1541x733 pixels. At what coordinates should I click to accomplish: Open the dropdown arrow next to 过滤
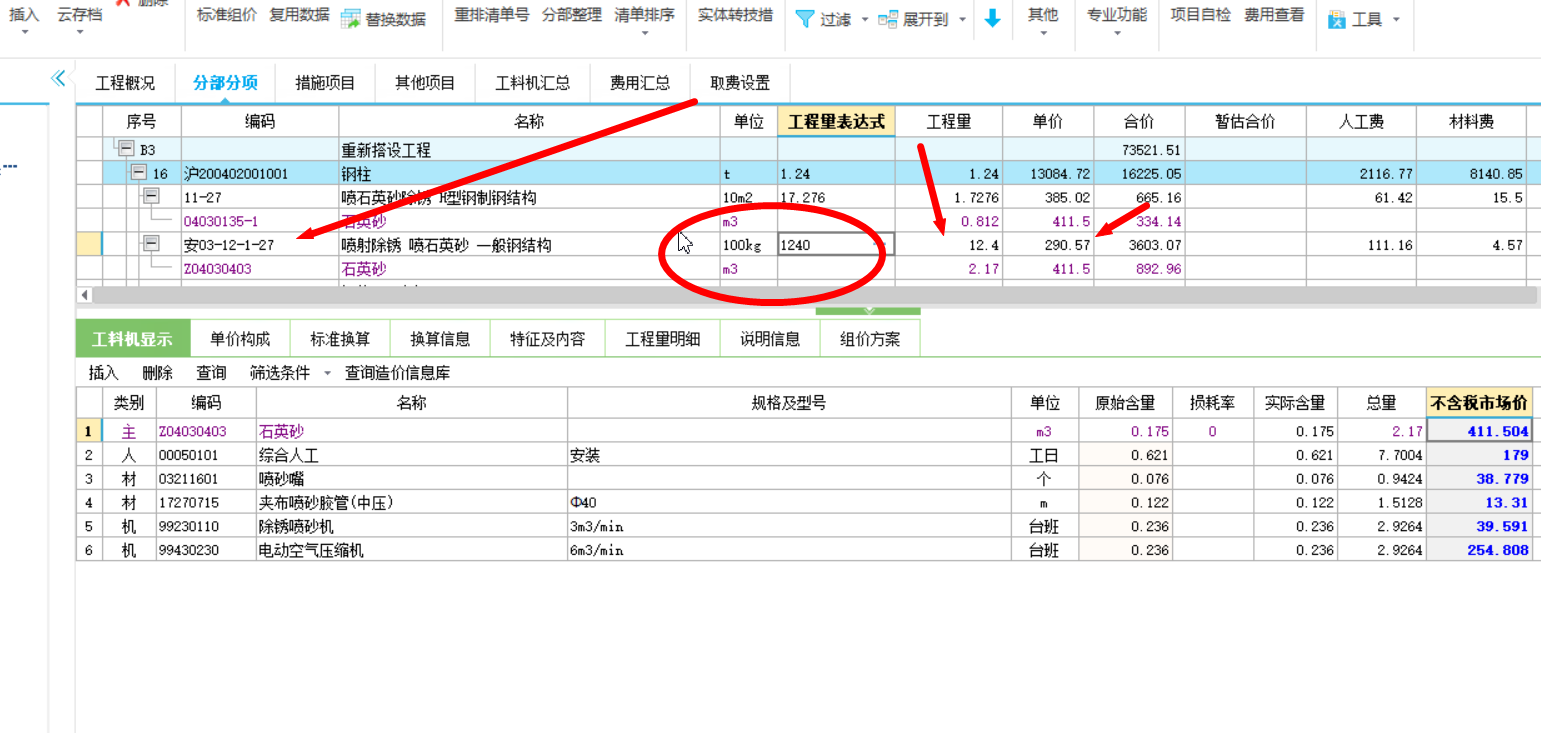864,19
